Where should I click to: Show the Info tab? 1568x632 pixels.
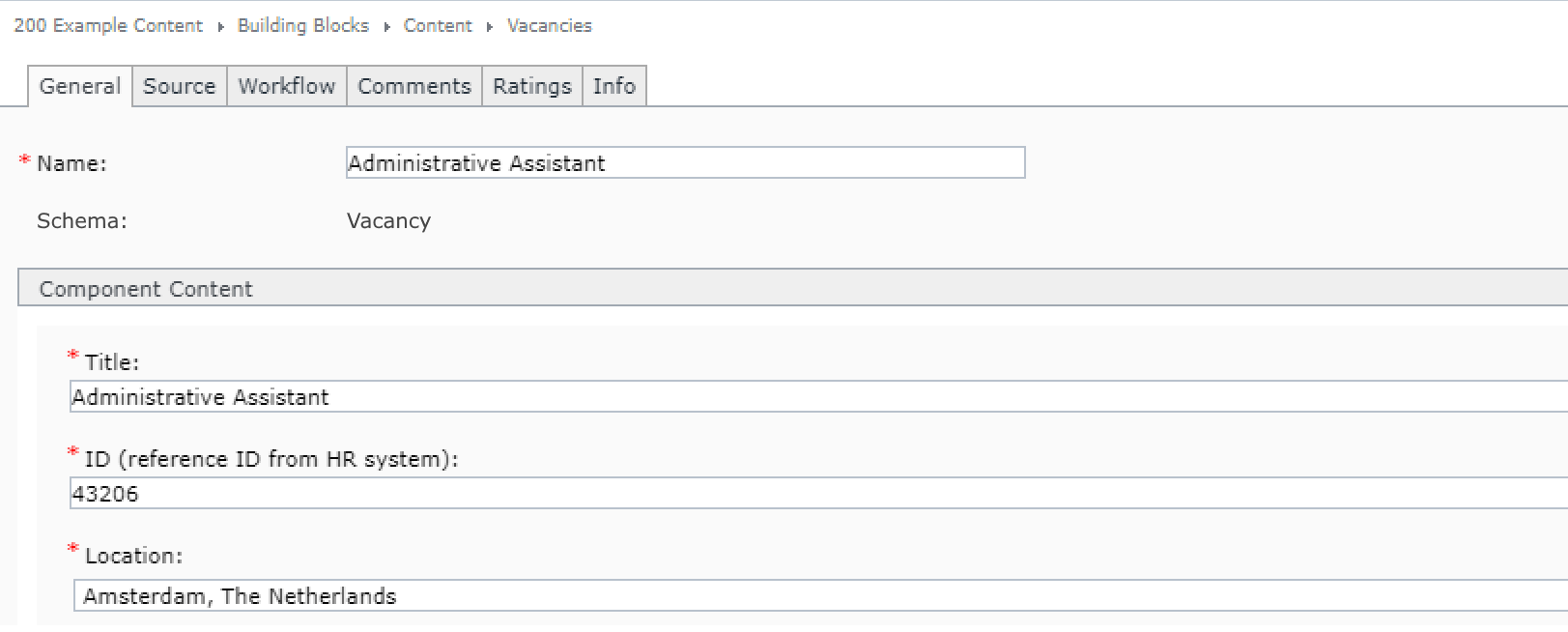(614, 86)
